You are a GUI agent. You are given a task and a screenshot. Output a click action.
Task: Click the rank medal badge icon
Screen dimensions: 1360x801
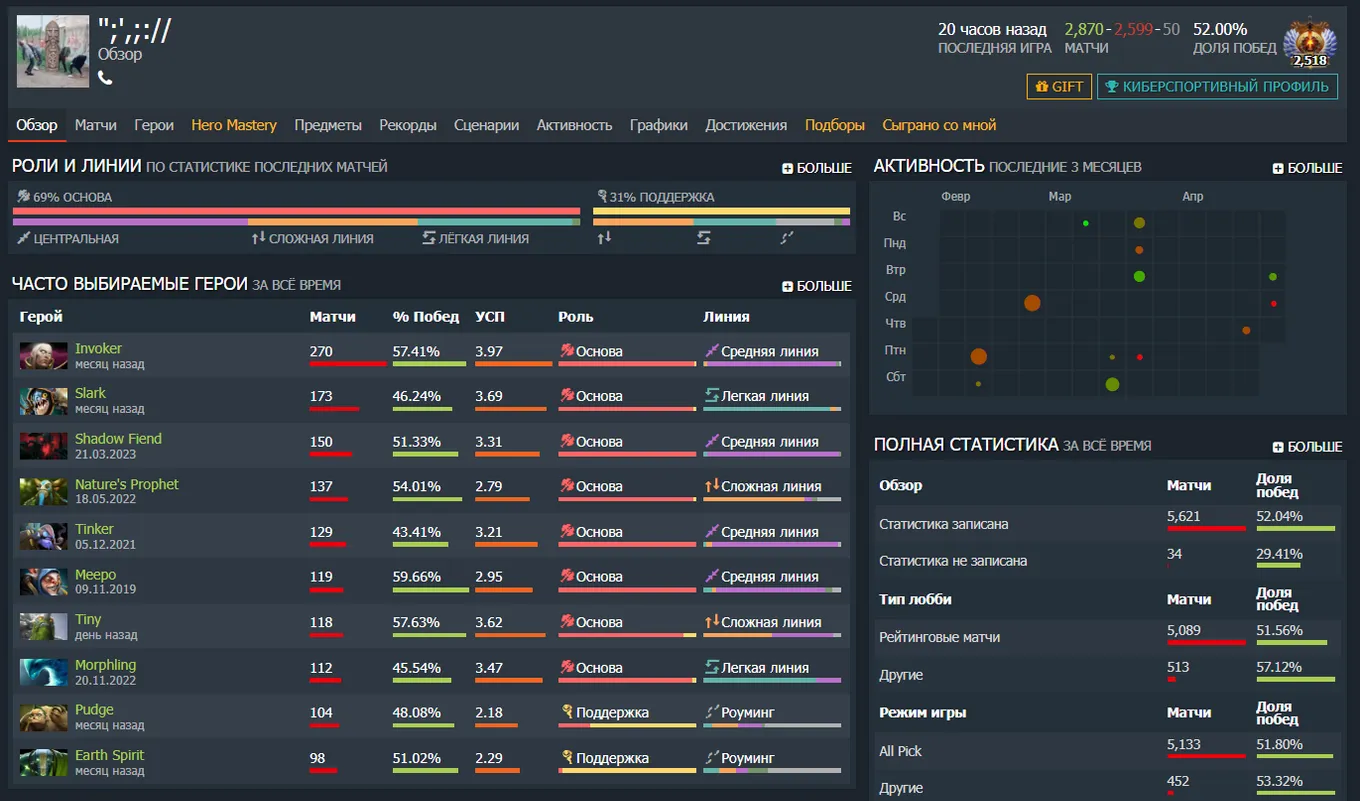click(x=1309, y=42)
